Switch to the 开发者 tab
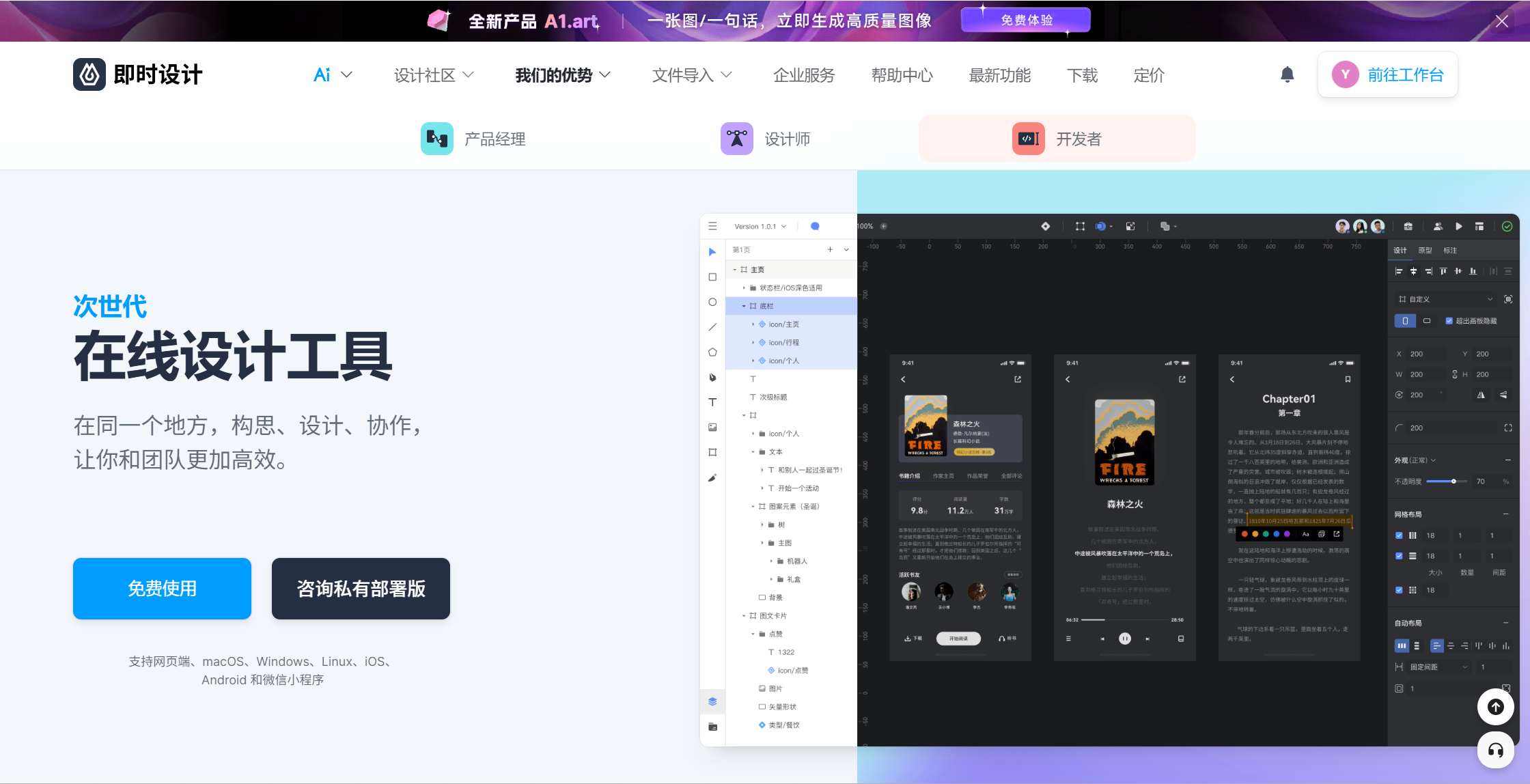 coord(1057,139)
